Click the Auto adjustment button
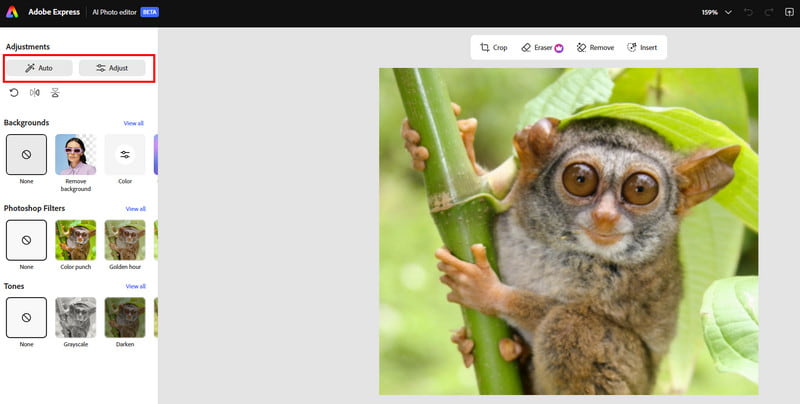Viewport: 800px width, 404px height. [x=39, y=68]
